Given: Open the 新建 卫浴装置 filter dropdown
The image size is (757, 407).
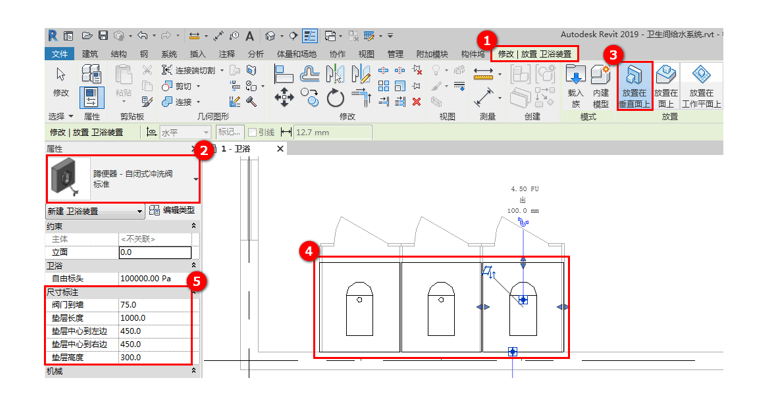Looking at the screenshot, I should [95, 211].
